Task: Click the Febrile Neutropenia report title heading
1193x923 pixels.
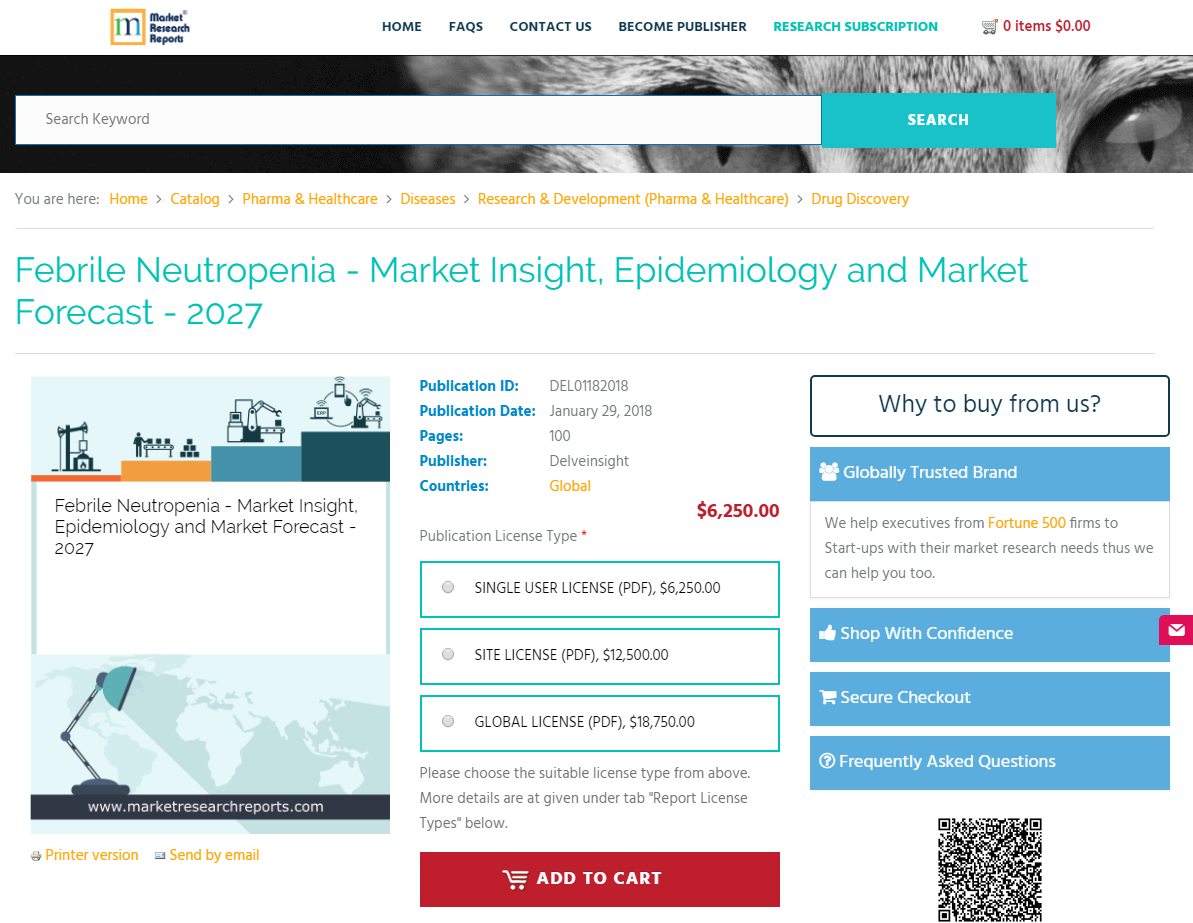Action: click(x=521, y=291)
